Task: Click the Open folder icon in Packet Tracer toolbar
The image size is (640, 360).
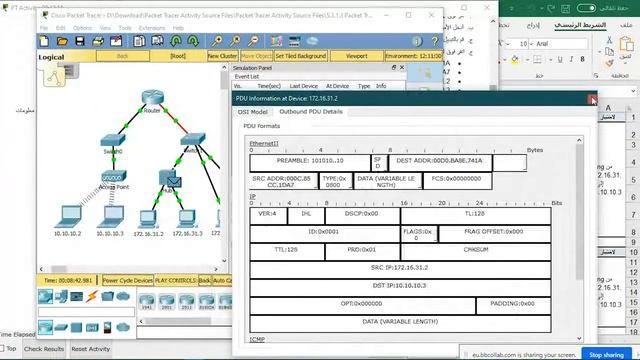Action: (x=62, y=41)
